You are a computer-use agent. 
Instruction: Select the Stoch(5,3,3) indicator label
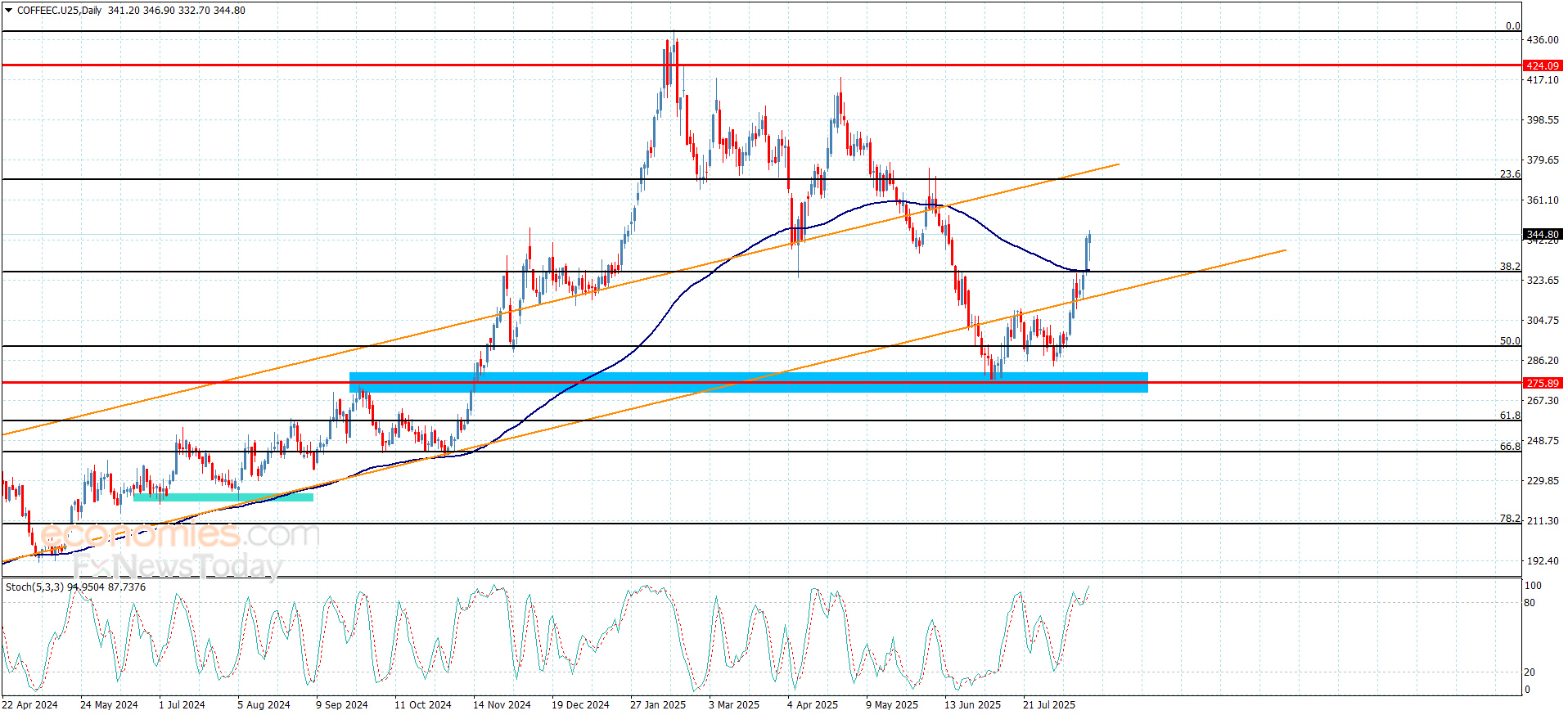point(34,587)
